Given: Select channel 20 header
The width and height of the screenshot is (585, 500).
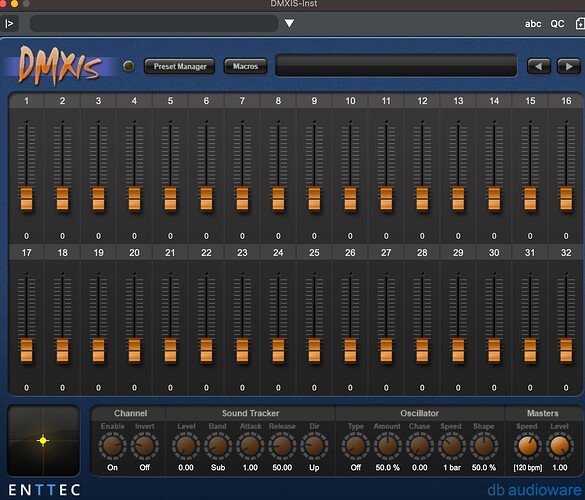Looking at the screenshot, I should (x=134, y=253).
